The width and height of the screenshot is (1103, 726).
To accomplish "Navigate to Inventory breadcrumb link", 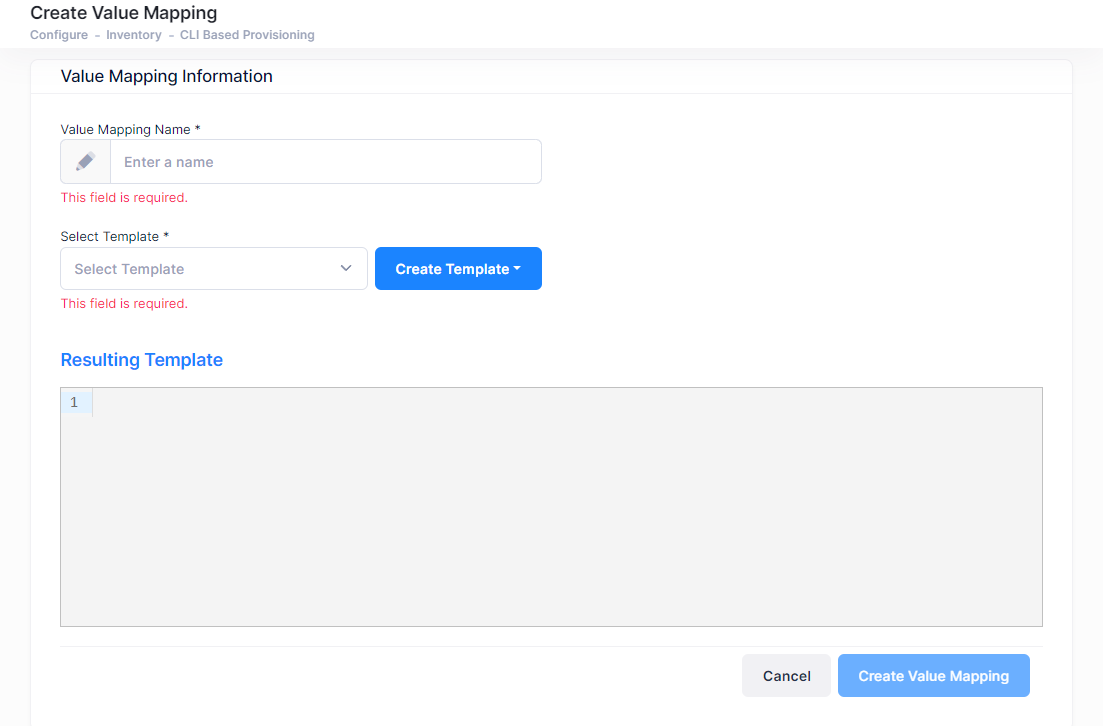I will pyautogui.click(x=134, y=35).
